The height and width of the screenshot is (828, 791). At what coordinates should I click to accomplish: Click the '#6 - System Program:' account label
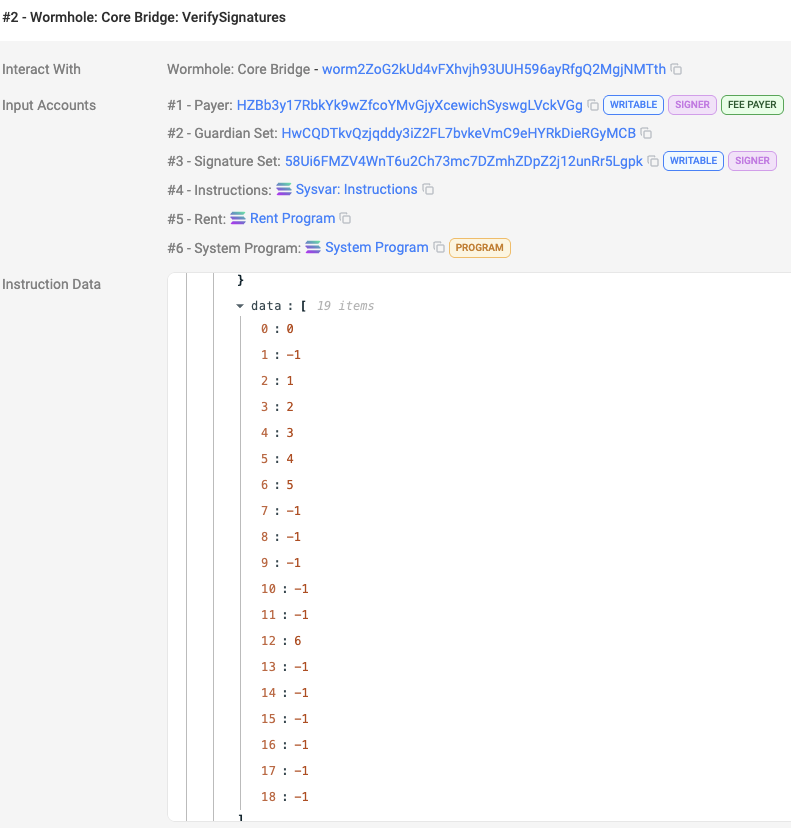[234, 248]
